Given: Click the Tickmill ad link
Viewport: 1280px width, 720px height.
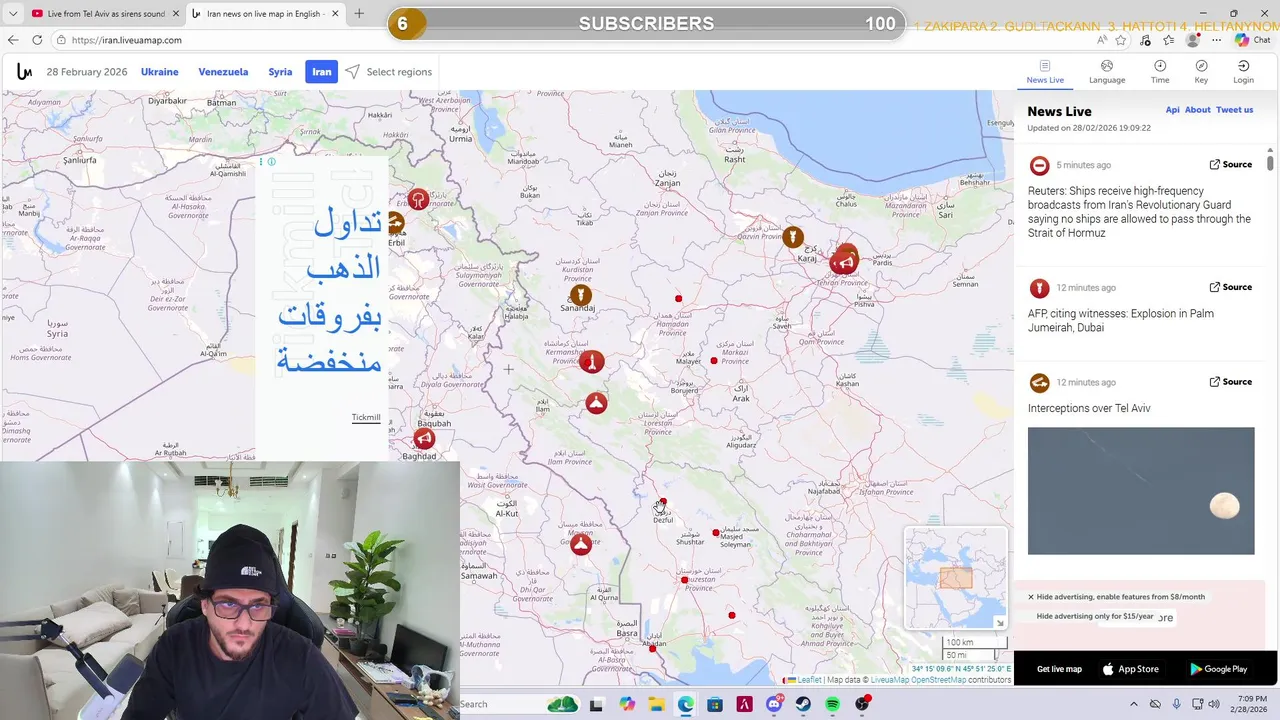Looking at the screenshot, I should (366, 417).
